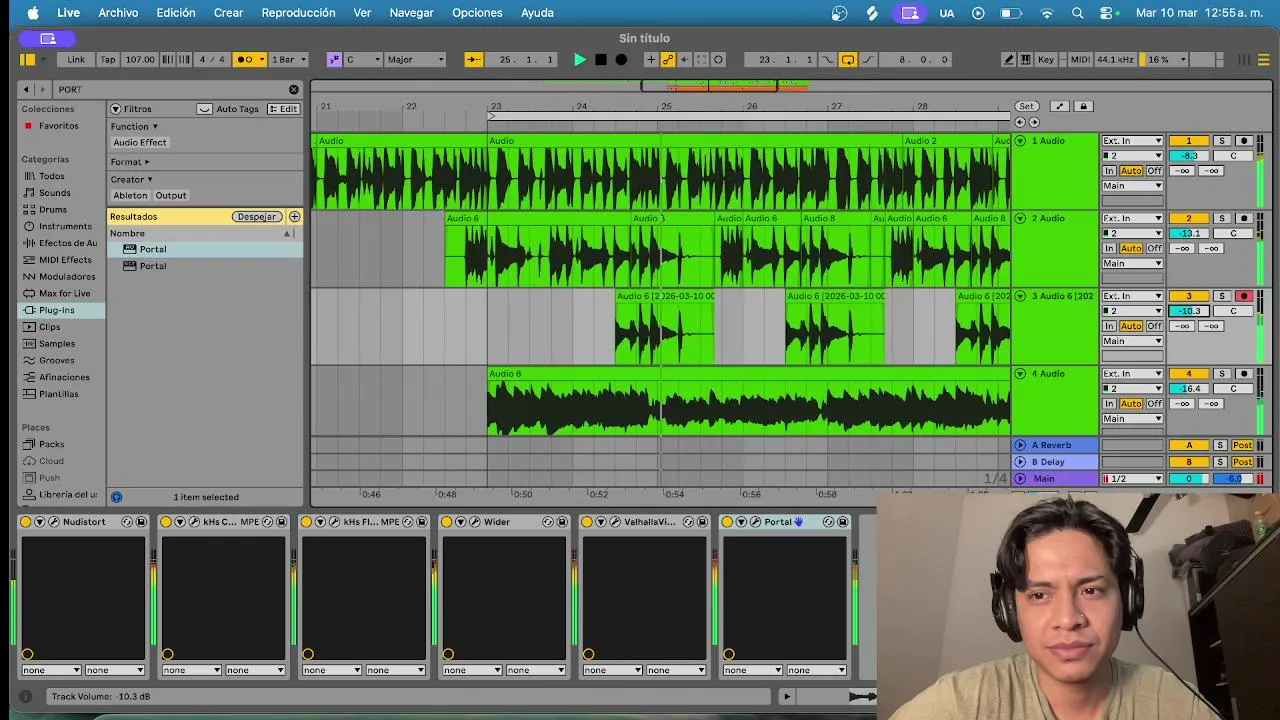Open the root note C dropdown

(363, 60)
